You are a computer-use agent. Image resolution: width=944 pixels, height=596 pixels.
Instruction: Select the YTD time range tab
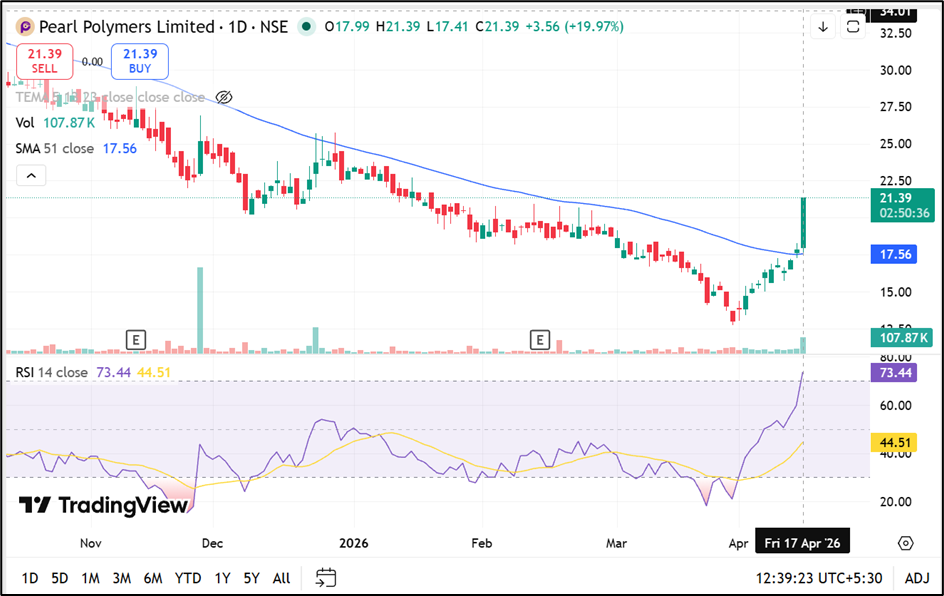(187, 577)
